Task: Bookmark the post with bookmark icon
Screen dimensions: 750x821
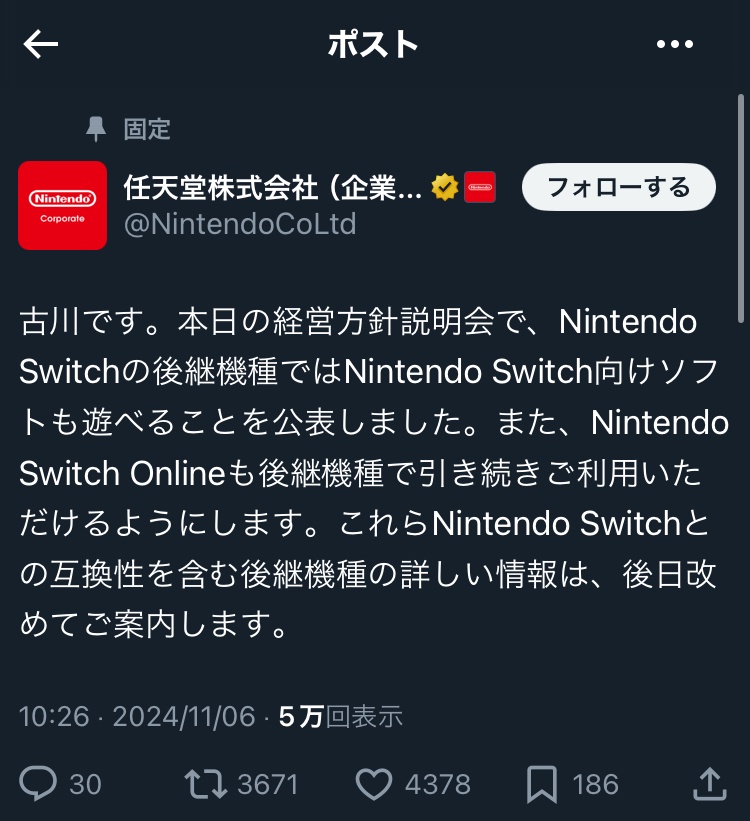Action: click(x=542, y=784)
